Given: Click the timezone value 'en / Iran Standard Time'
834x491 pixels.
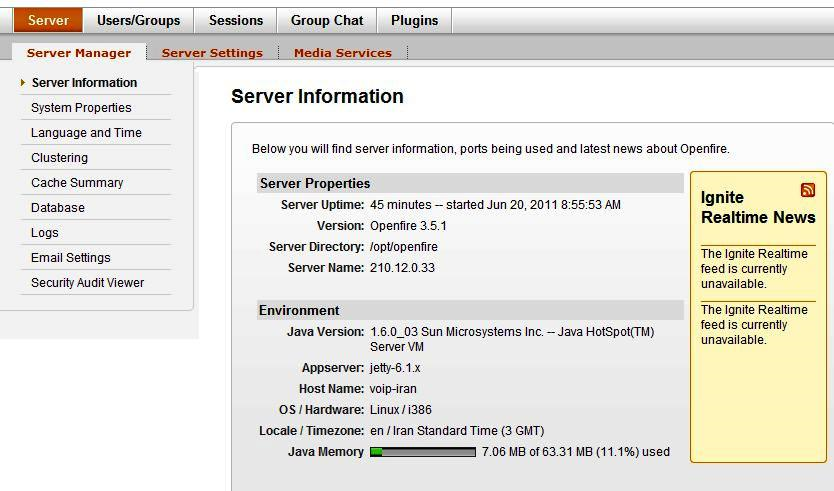Looking at the screenshot, I should (433, 430).
